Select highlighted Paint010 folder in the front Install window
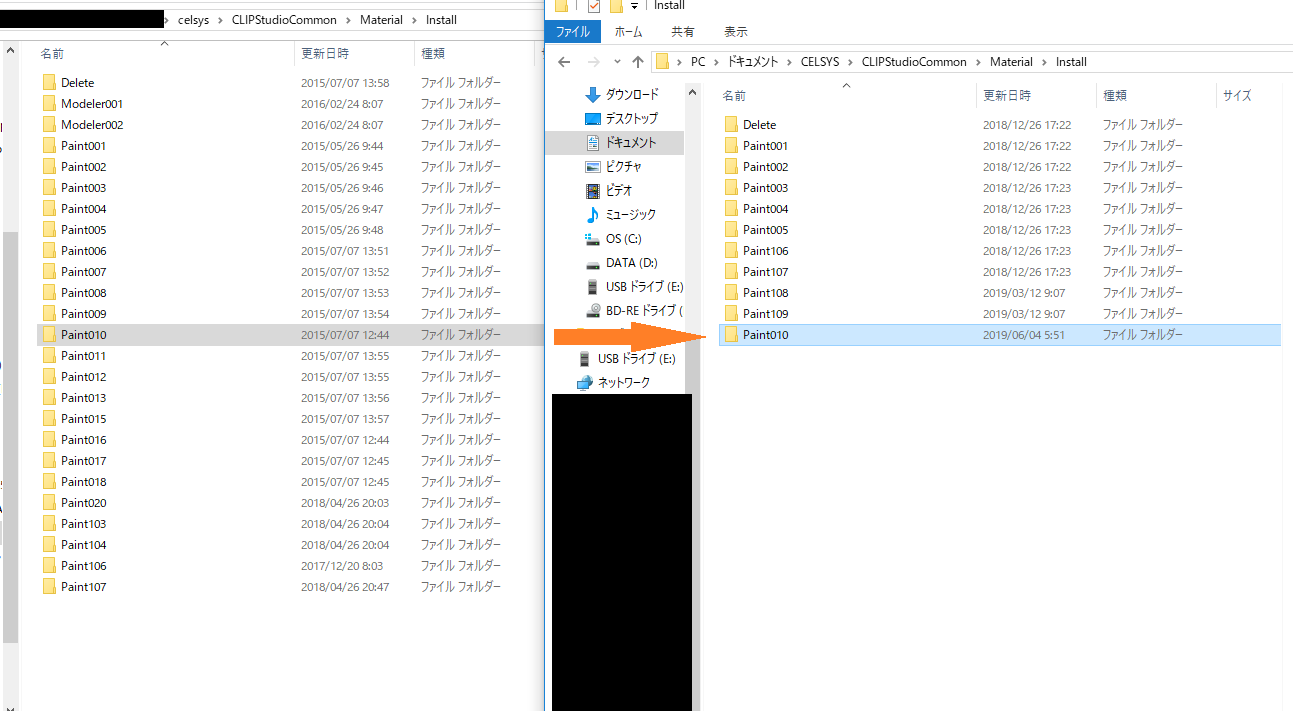Screen dimensions: 1293x711 click(x=1000, y=335)
